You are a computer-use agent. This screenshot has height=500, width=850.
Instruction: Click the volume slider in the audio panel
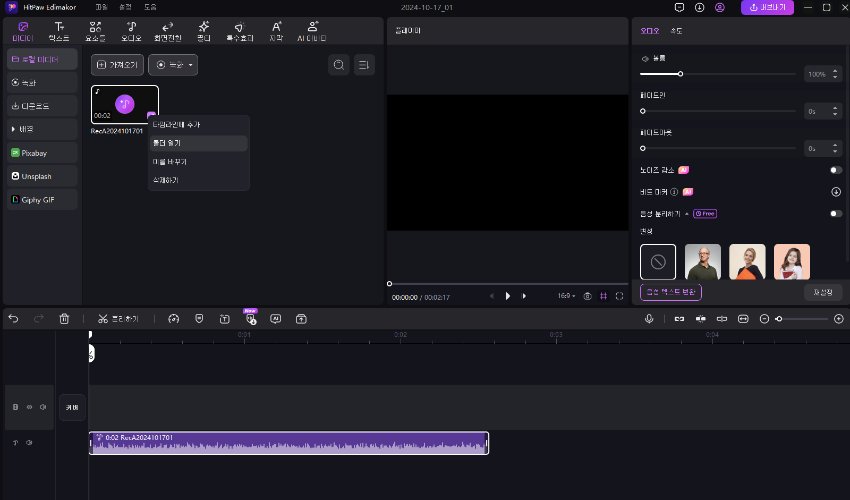[681, 74]
